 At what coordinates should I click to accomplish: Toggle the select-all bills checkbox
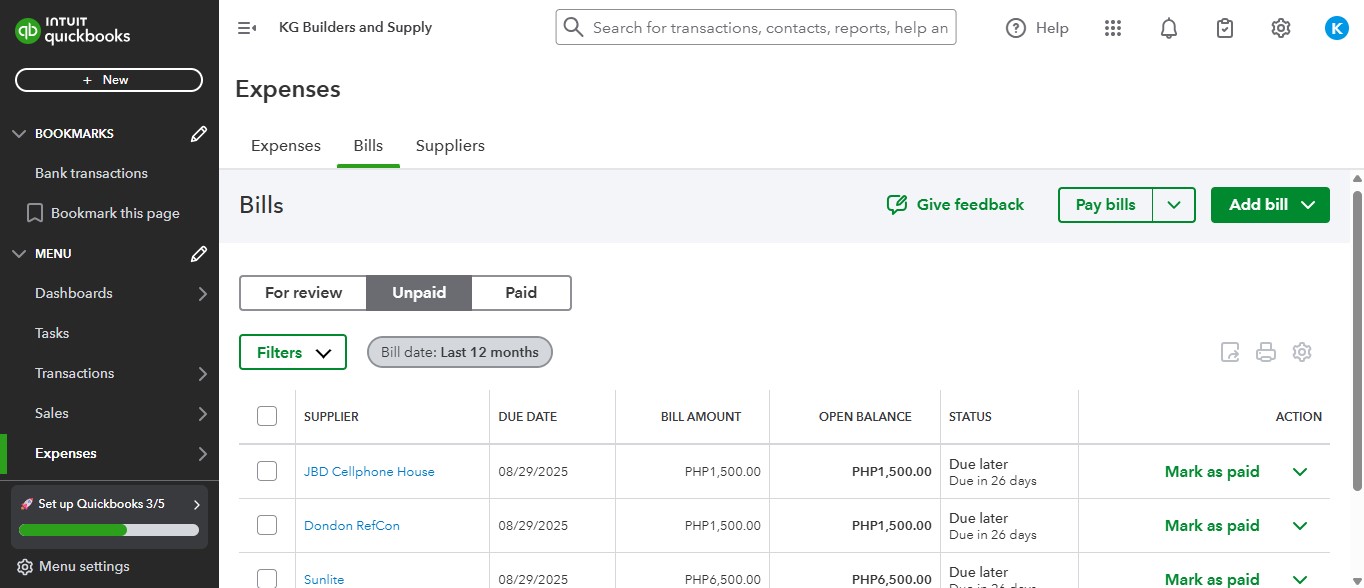click(x=267, y=416)
